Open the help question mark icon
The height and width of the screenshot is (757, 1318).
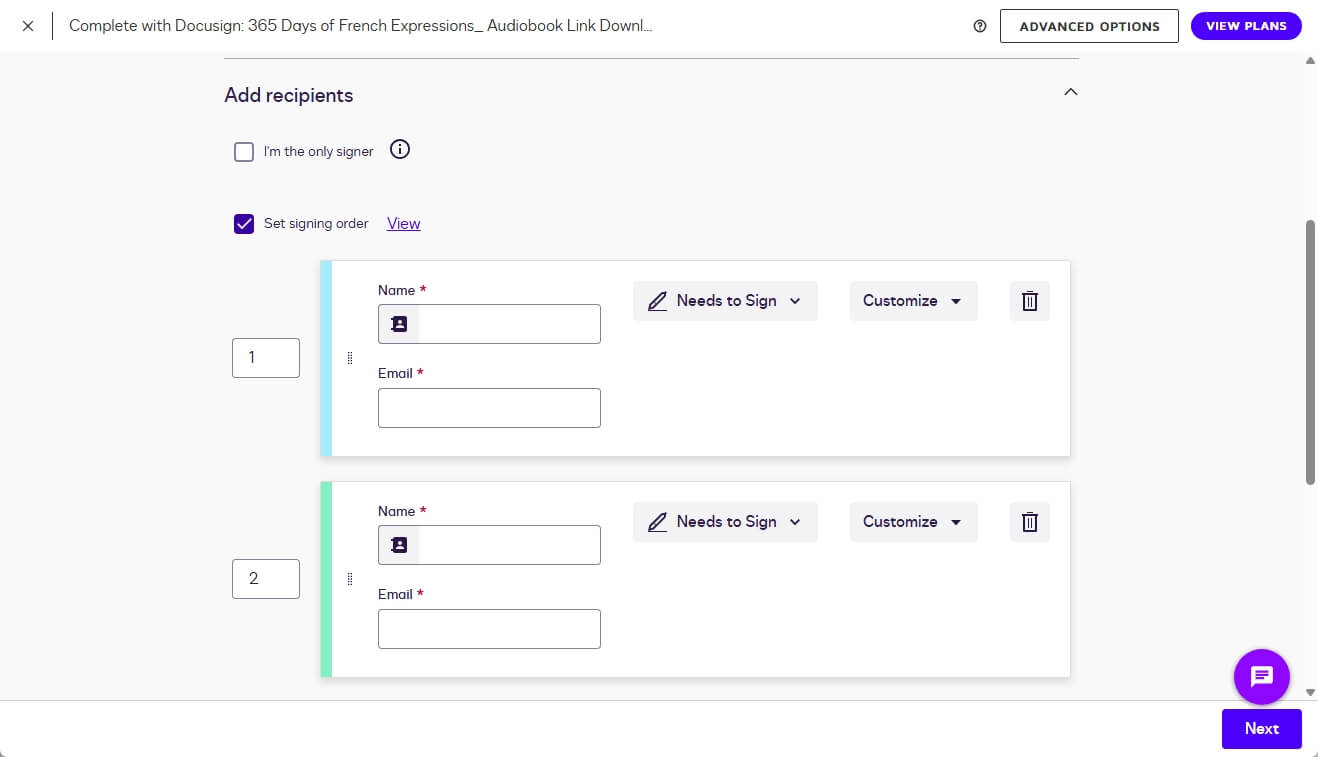coord(980,26)
